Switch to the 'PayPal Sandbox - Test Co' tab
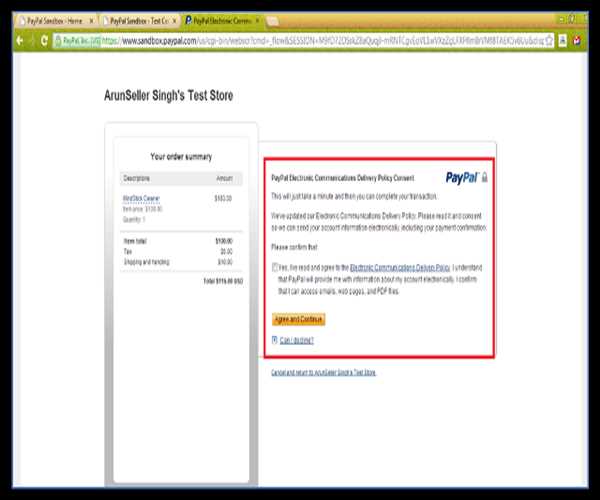Image resolution: width=600 pixels, height=500 pixels. click(x=141, y=20)
